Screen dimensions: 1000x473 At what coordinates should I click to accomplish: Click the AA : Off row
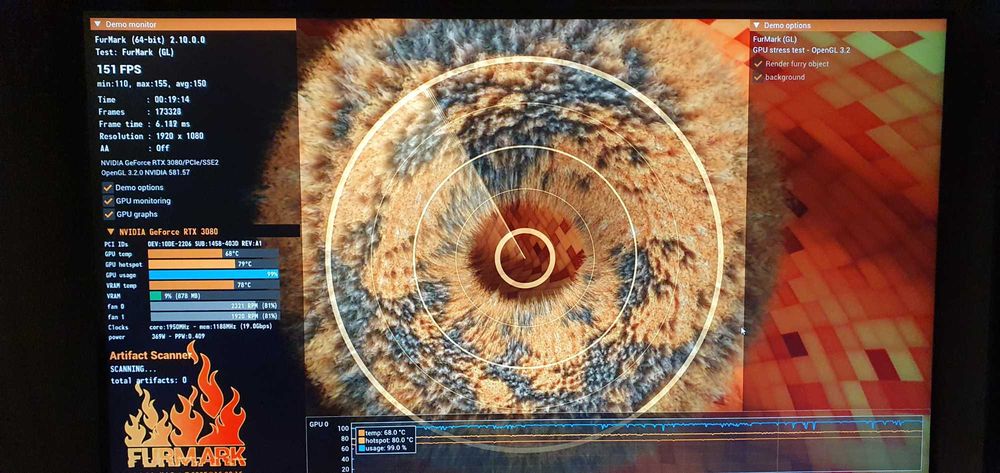click(134, 149)
